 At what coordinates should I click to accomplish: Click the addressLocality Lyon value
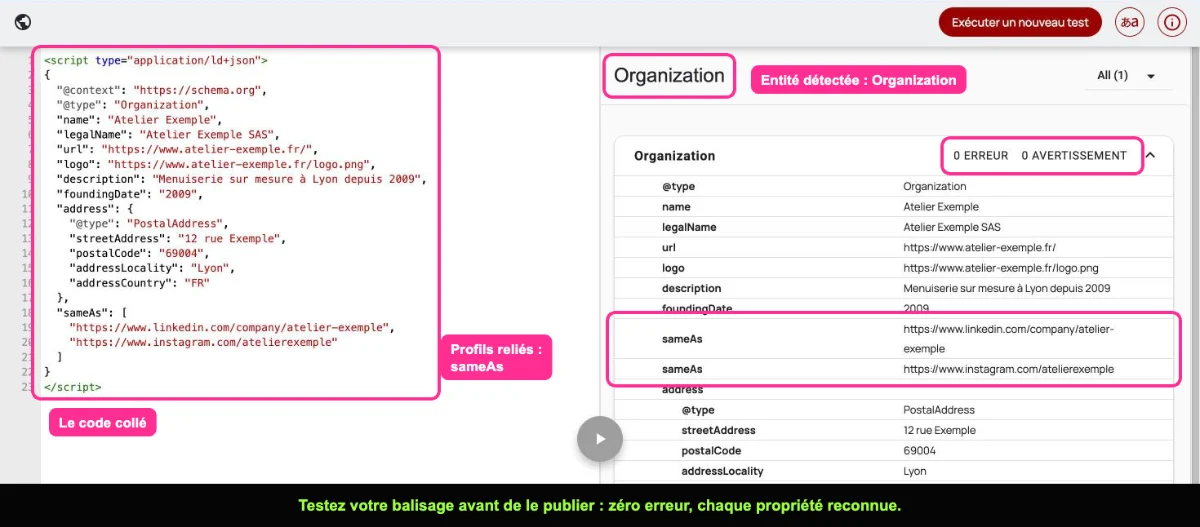914,471
